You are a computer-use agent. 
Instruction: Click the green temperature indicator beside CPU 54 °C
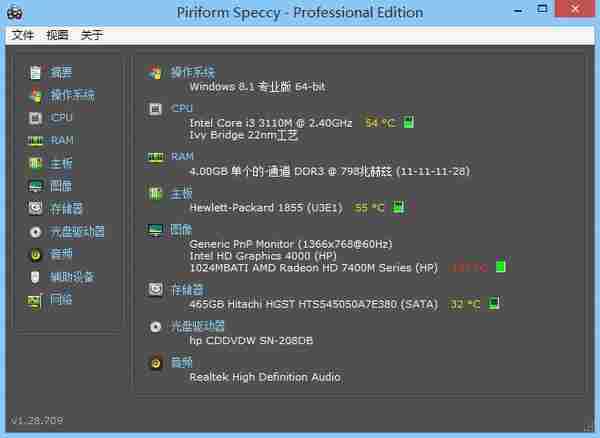[x=408, y=123]
